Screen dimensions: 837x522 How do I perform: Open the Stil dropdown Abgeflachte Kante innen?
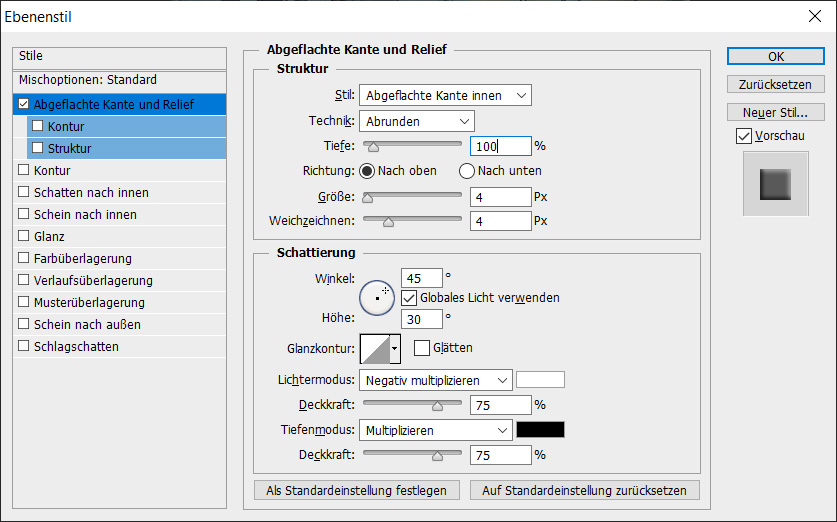point(445,95)
